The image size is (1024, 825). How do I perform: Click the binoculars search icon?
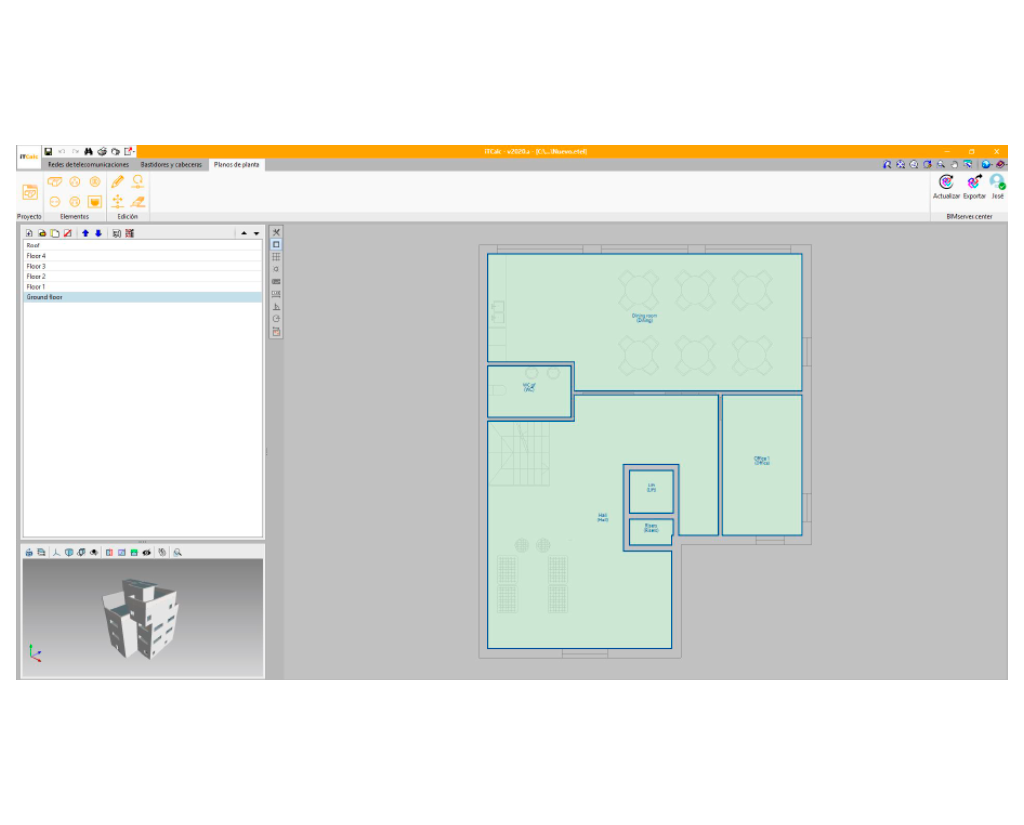(88, 151)
